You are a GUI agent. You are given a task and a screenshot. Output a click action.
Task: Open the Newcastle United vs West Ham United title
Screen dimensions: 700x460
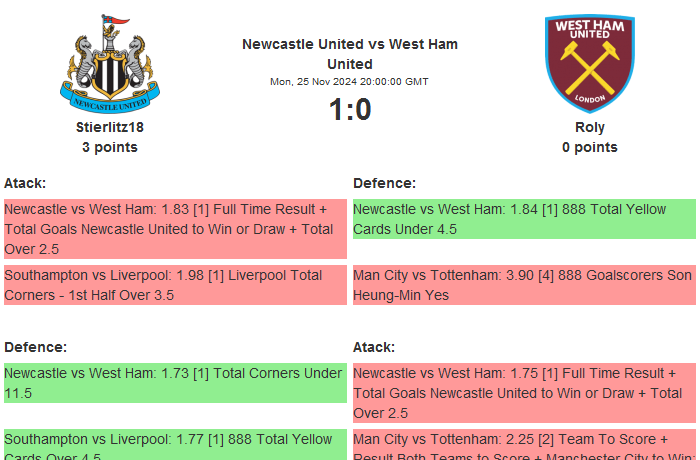pyautogui.click(x=350, y=54)
